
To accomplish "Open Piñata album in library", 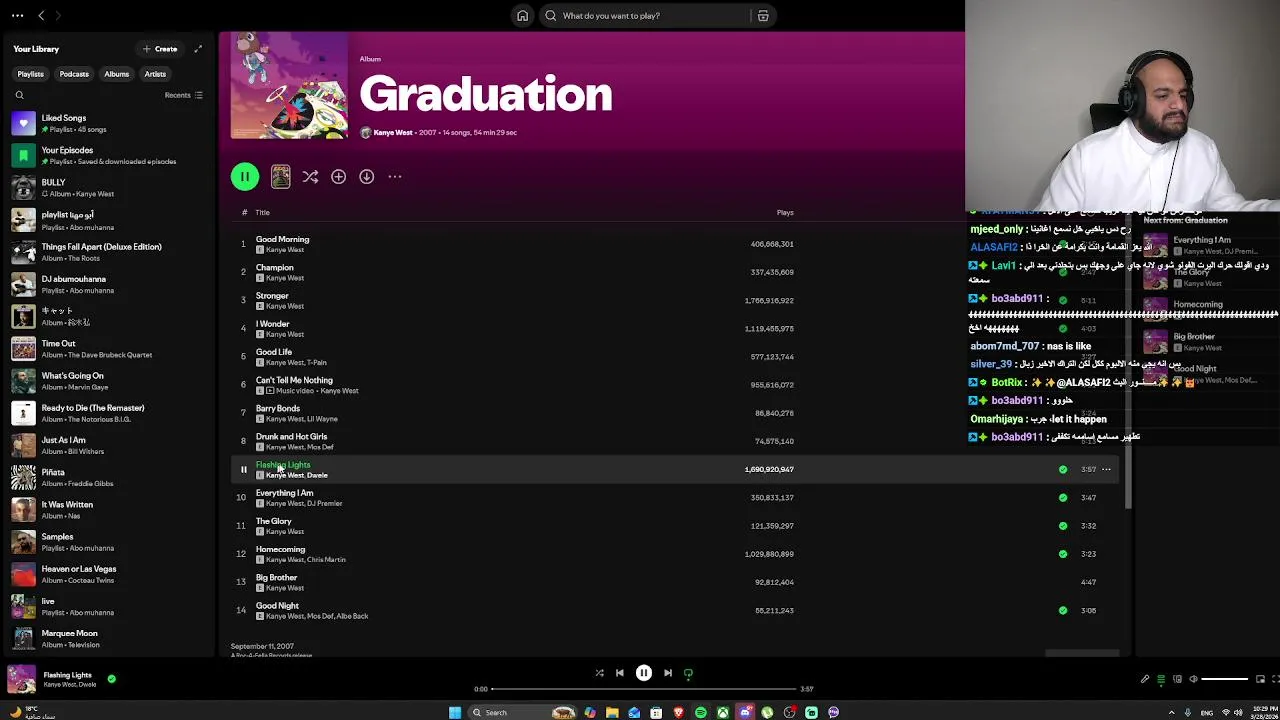I will tap(110, 478).
